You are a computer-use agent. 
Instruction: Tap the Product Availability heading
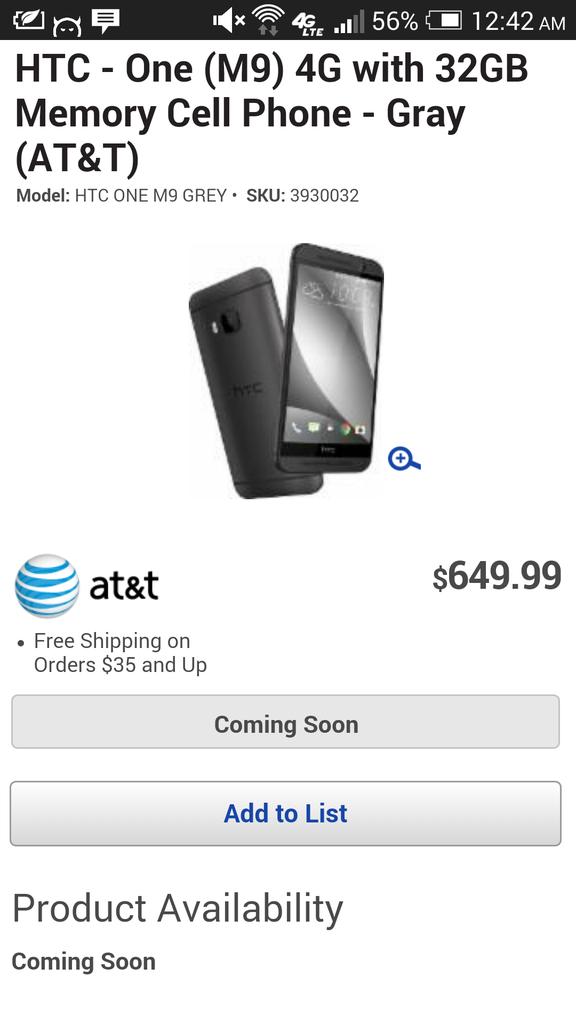(177, 908)
